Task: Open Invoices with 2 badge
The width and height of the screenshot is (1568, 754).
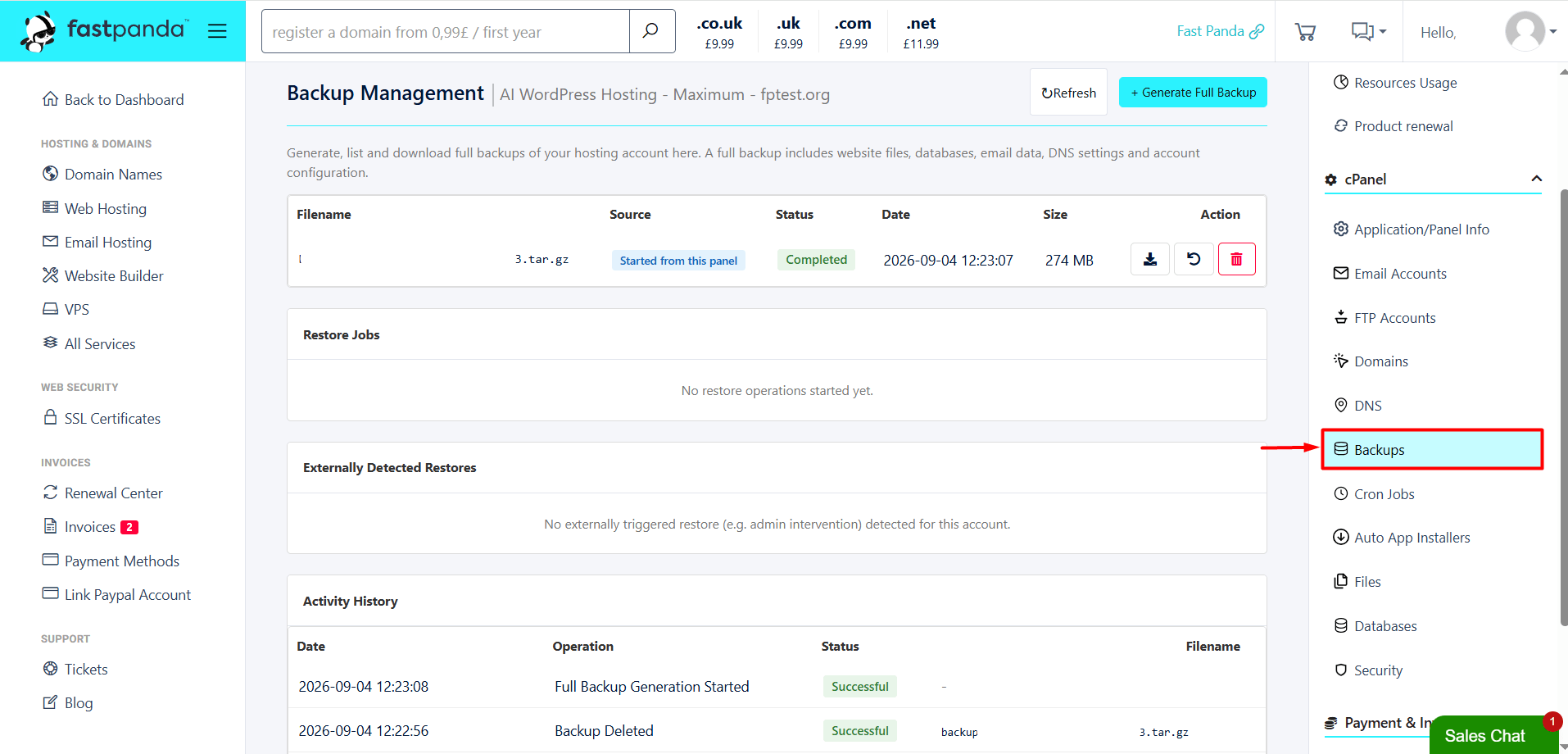Action: tap(90, 526)
